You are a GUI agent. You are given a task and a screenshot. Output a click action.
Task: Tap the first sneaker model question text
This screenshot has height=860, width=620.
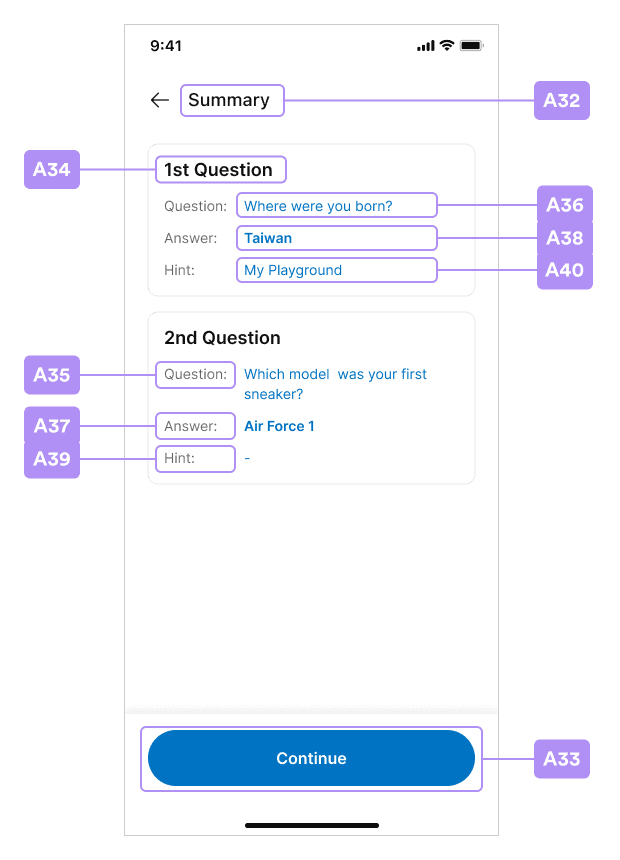point(335,384)
